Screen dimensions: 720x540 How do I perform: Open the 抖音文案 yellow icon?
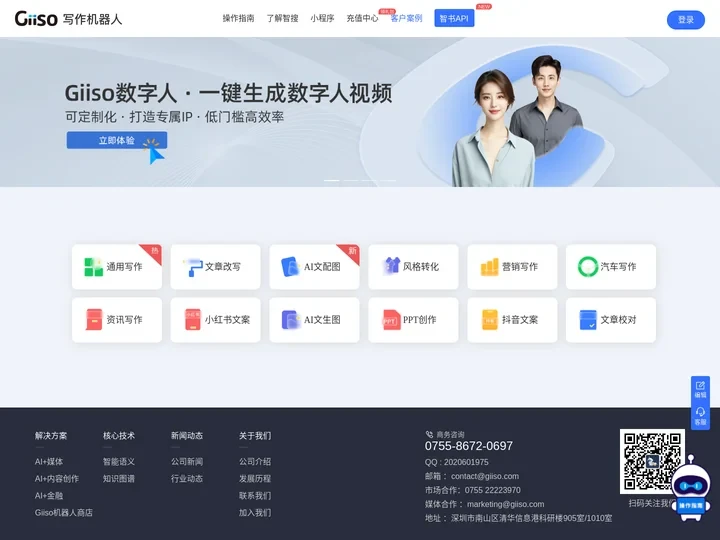489,320
